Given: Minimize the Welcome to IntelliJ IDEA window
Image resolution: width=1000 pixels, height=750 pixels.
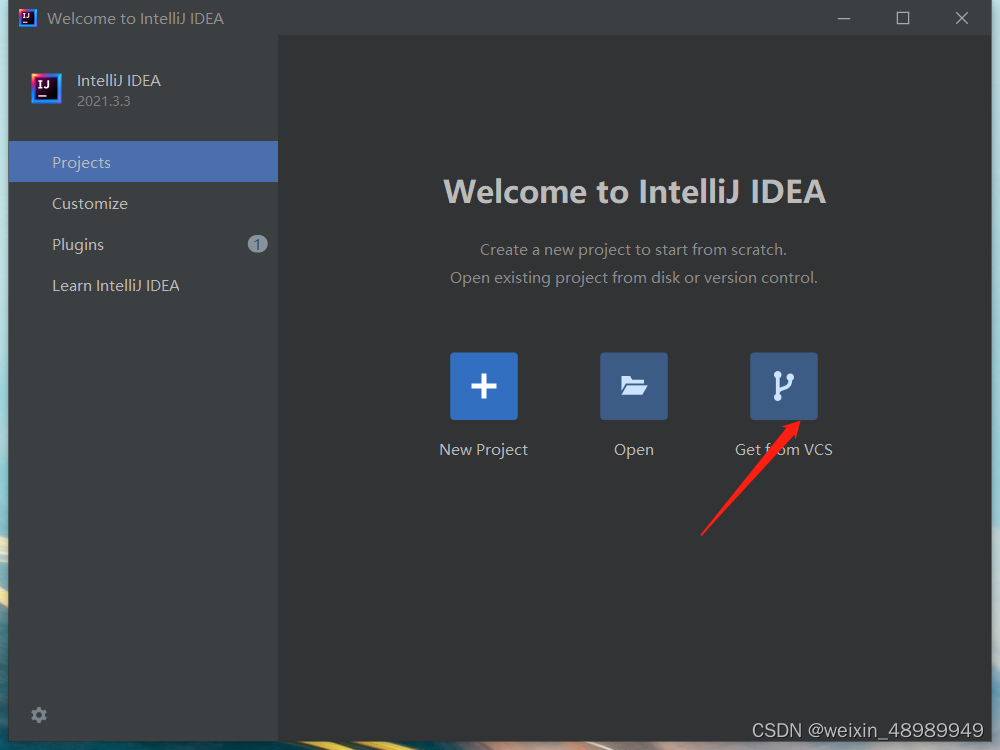Looking at the screenshot, I should click(x=844, y=18).
